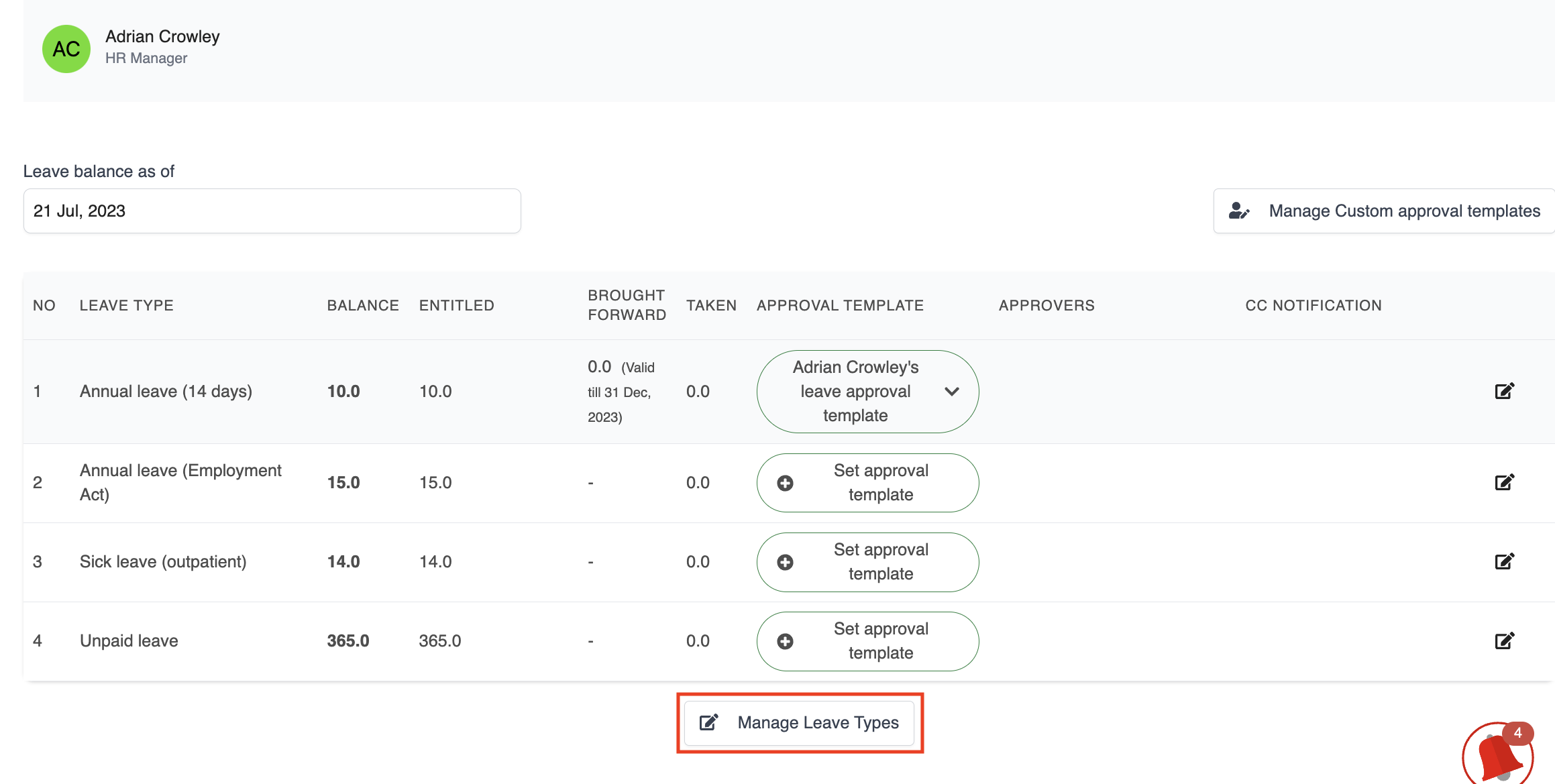This screenshot has width=1555, height=784.
Task: Set approval template for Sick leave (outpatient)
Action: click(x=880, y=562)
